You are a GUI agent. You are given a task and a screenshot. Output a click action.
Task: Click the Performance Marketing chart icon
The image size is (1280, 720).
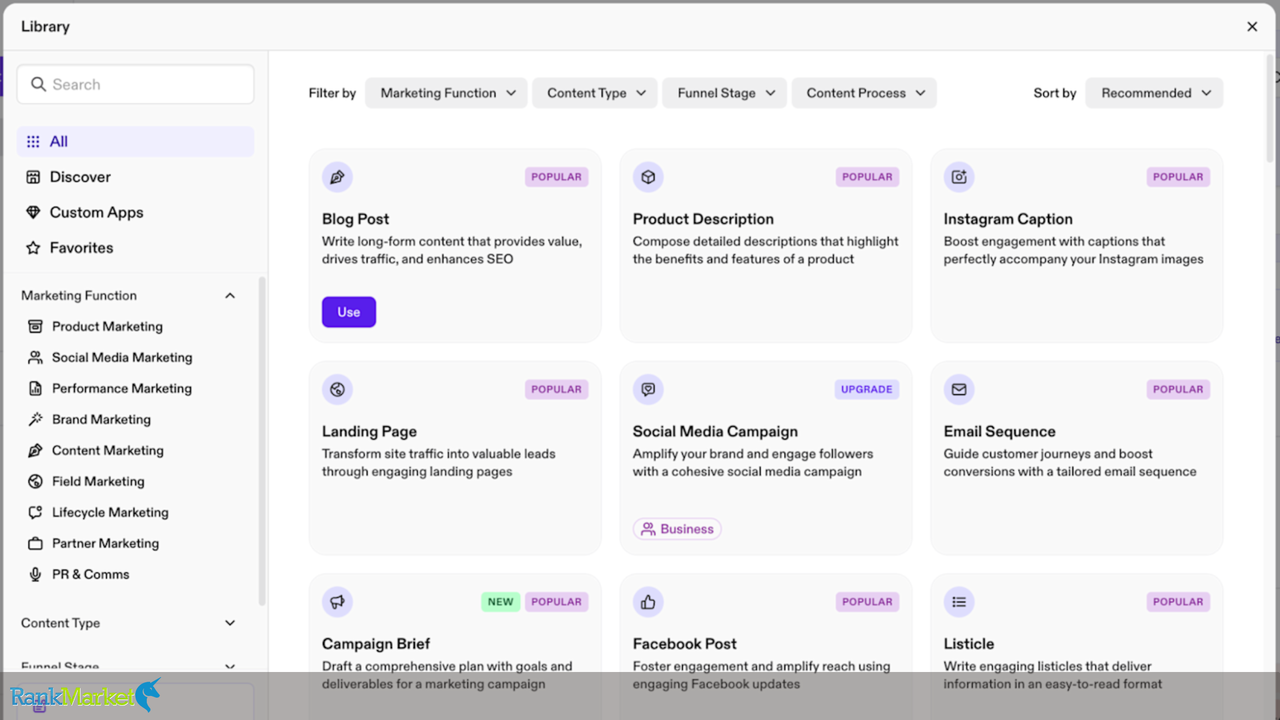pyautogui.click(x=35, y=388)
